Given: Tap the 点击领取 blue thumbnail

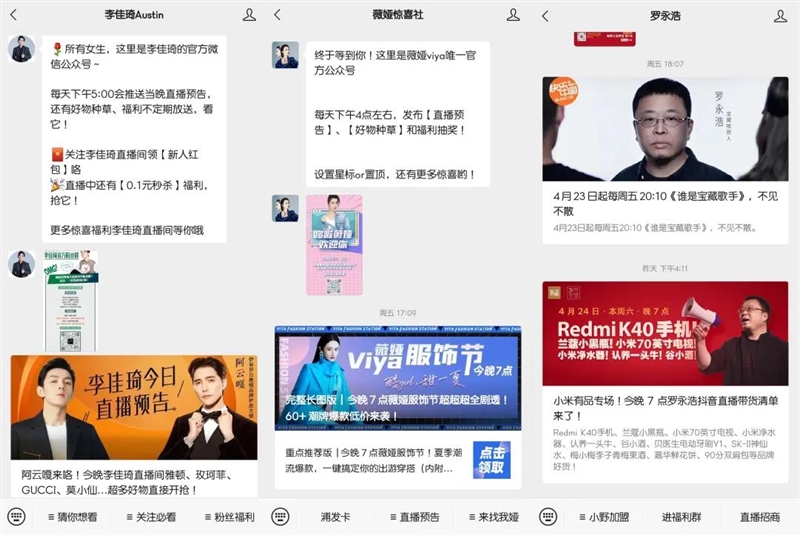Looking at the screenshot, I should (491, 460).
